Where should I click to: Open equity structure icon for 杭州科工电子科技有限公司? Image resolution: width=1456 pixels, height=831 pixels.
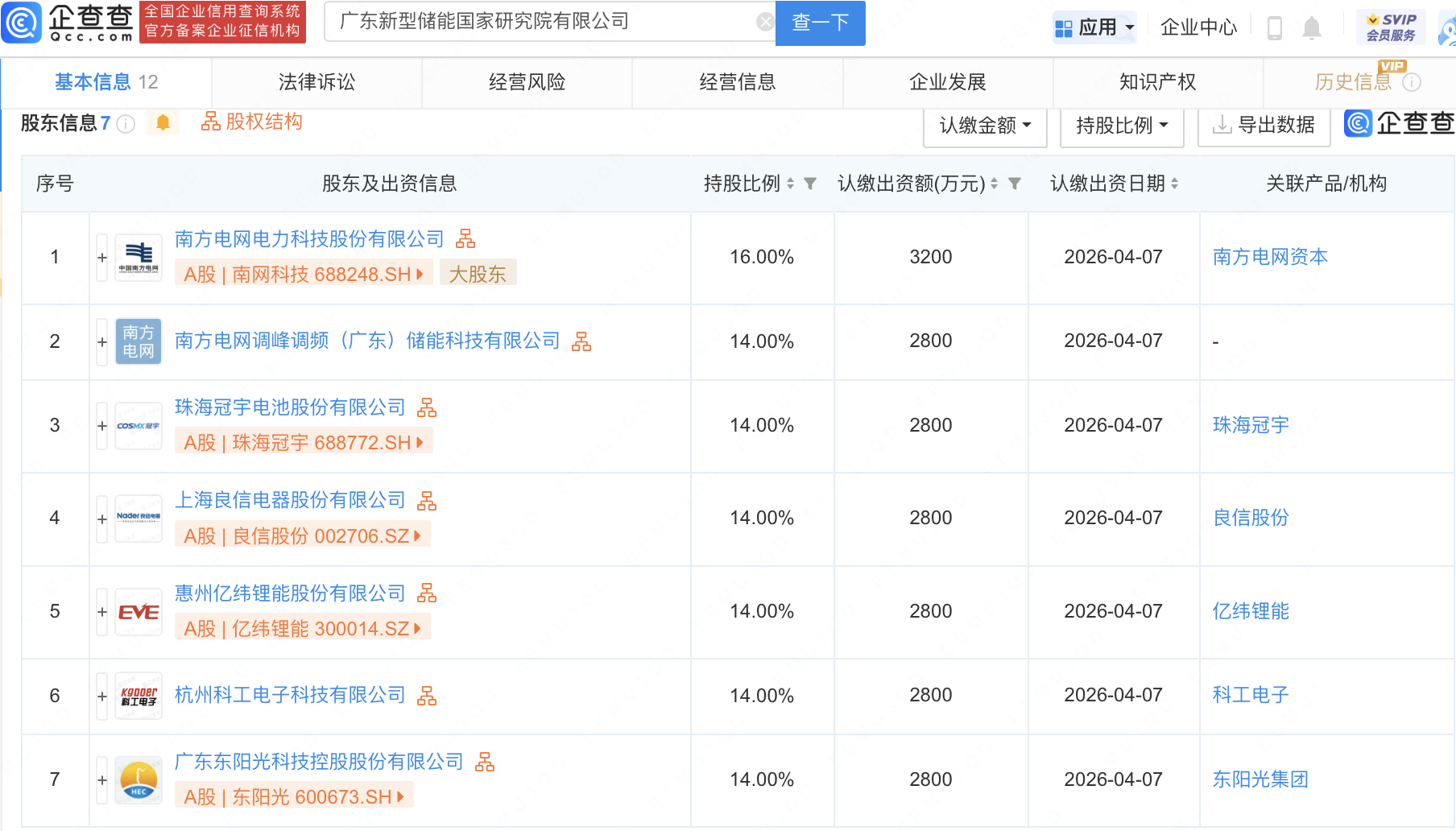point(427,696)
